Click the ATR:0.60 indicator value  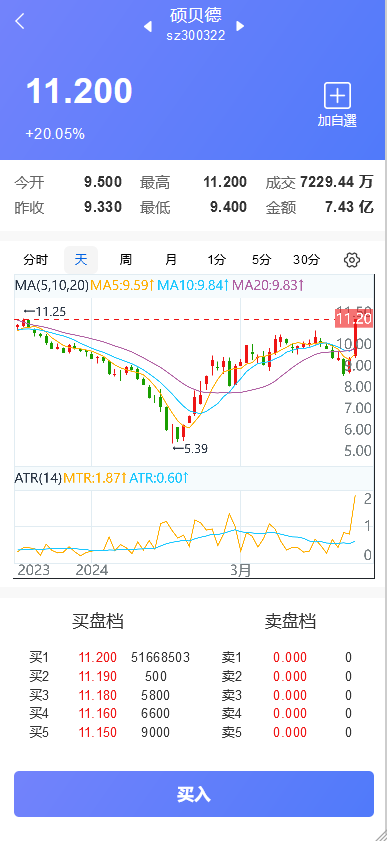pos(159,478)
